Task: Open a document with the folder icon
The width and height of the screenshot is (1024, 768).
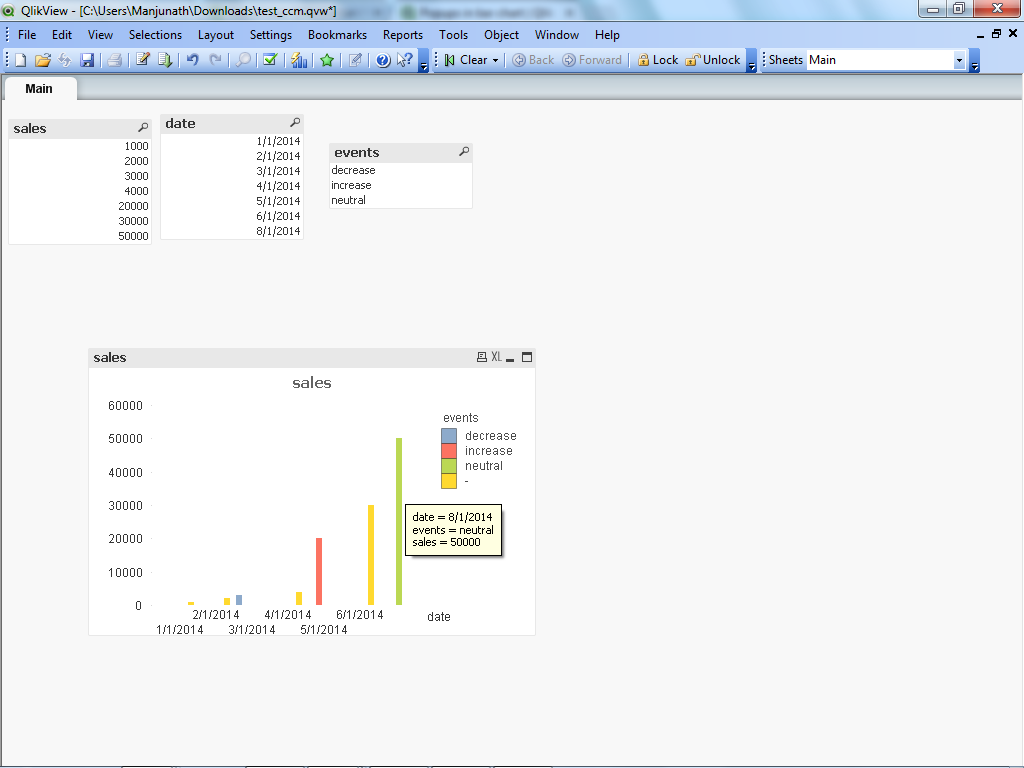Action: (42, 60)
